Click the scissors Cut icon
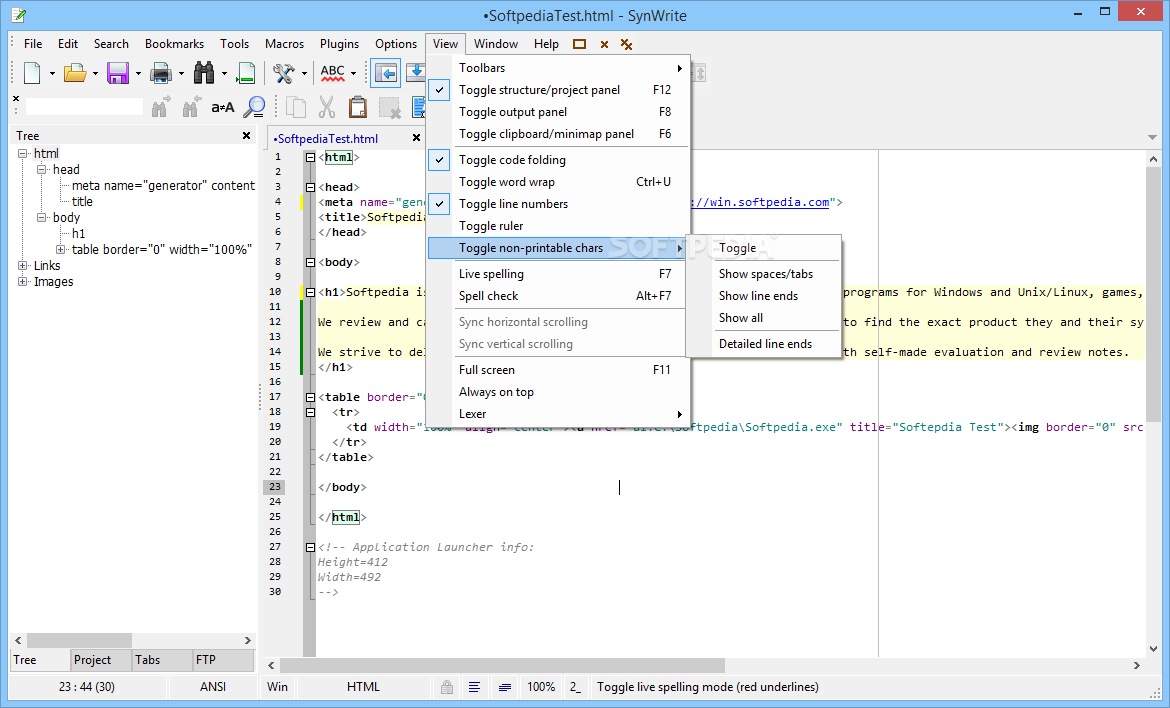The image size is (1170, 708). click(x=327, y=107)
